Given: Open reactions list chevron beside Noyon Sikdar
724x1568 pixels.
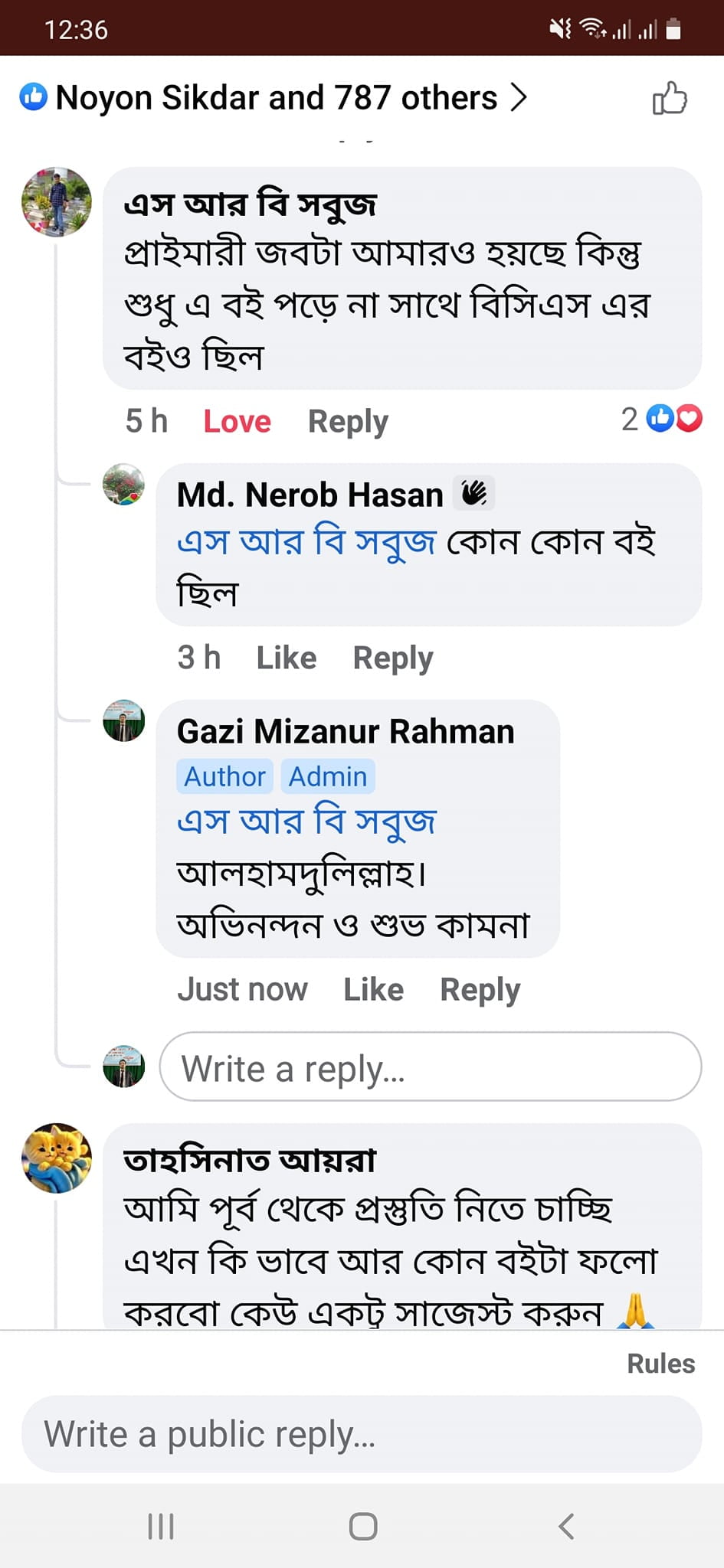Looking at the screenshot, I should pyautogui.click(x=519, y=98).
